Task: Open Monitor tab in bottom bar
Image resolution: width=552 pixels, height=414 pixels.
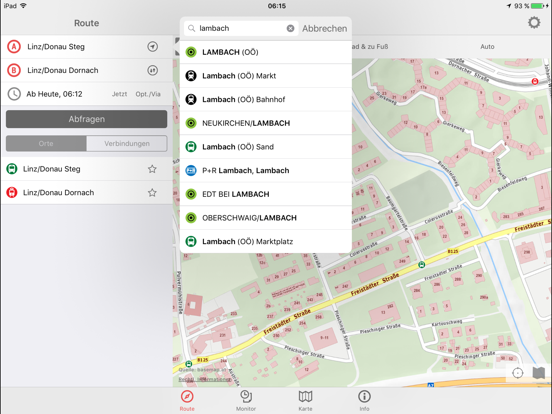Action: click(x=246, y=400)
